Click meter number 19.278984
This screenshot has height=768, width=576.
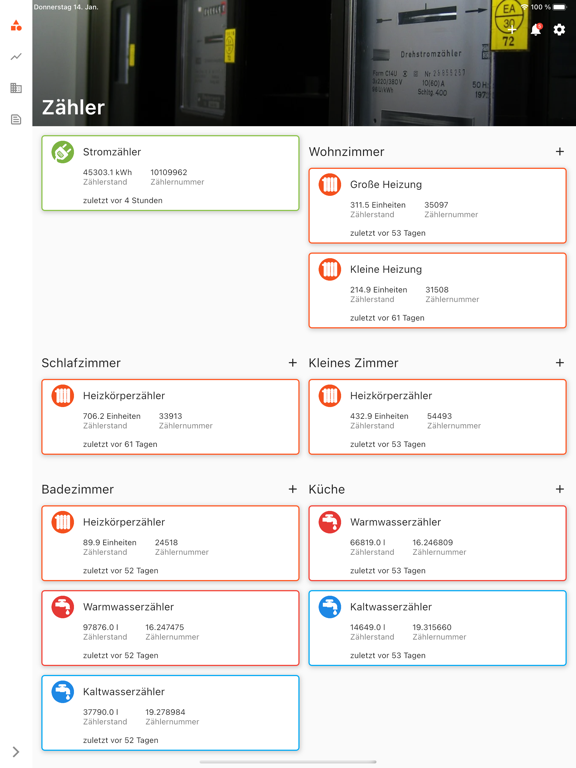click(165, 712)
